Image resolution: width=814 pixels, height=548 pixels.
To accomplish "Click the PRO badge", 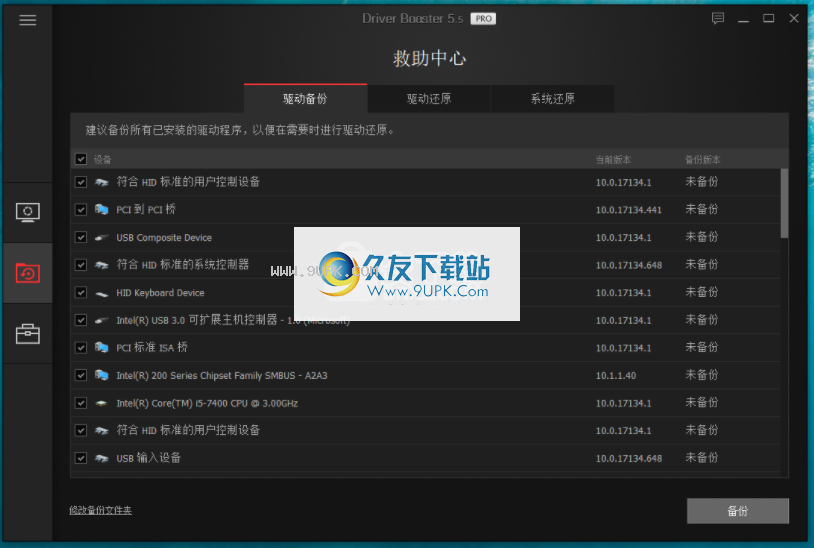I will pos(483,19).
